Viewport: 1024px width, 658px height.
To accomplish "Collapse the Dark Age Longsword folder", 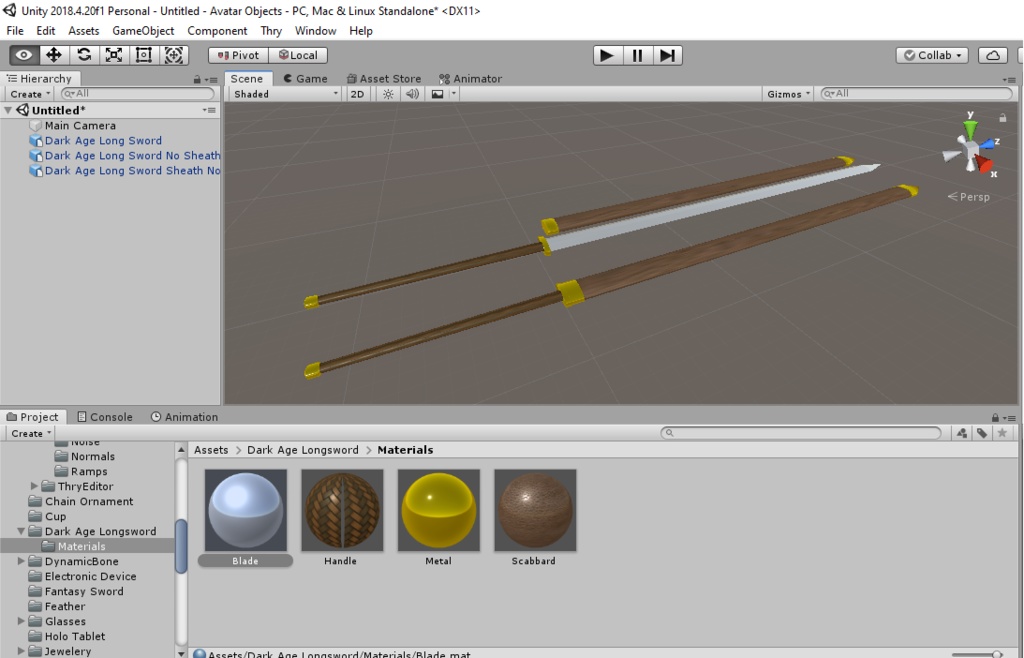I will (x=20, y=531).
